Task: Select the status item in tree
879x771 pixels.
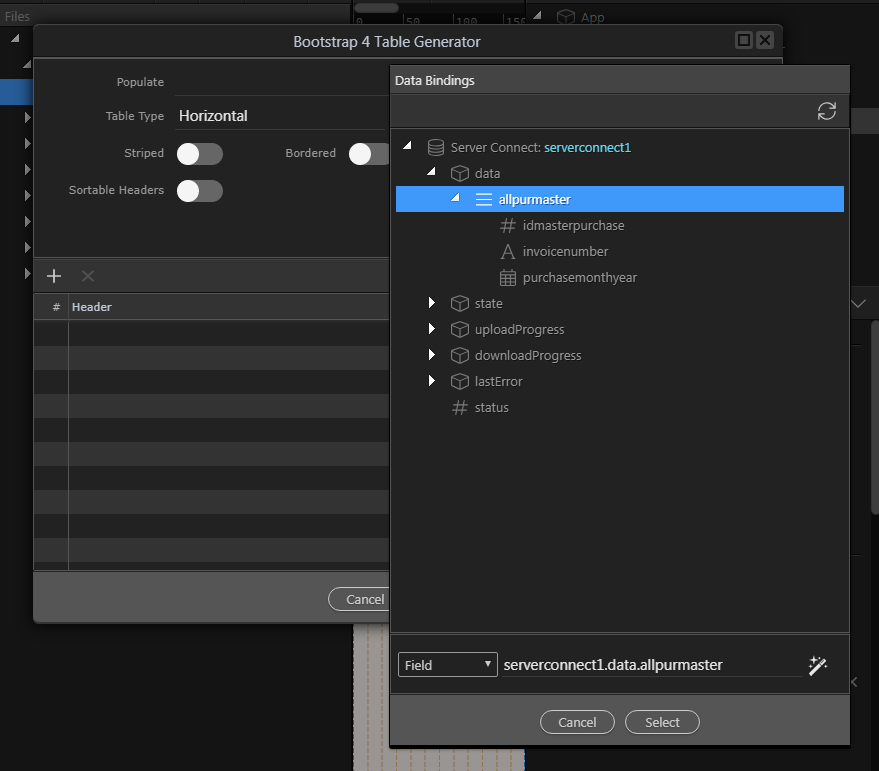Action: pyautogui.click(x=491, y=408)
